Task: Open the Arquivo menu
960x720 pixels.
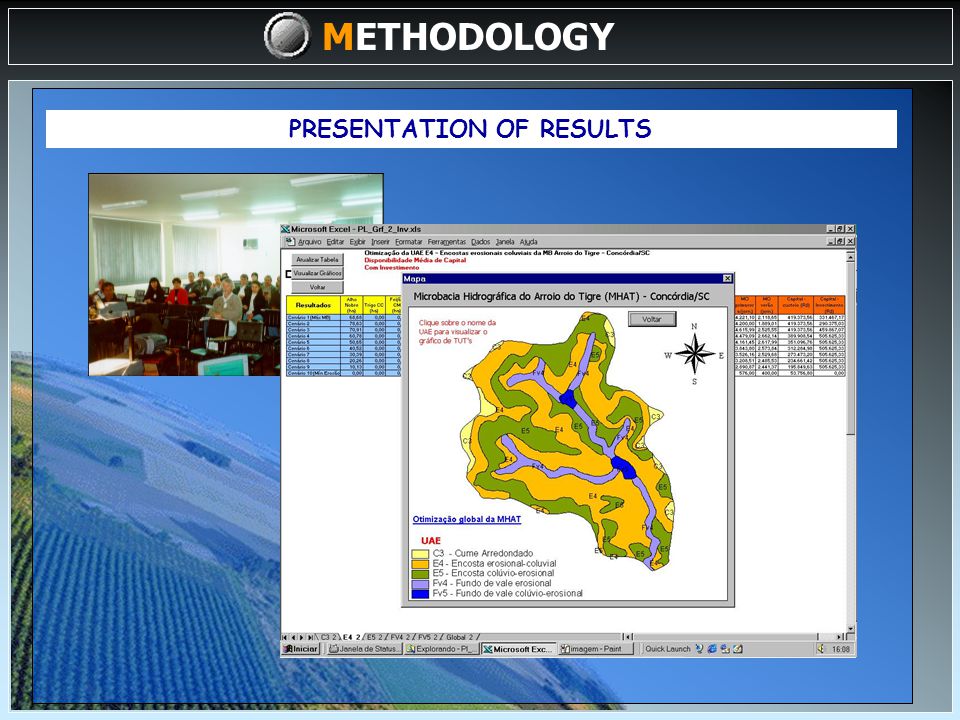Action: [309, 242]
